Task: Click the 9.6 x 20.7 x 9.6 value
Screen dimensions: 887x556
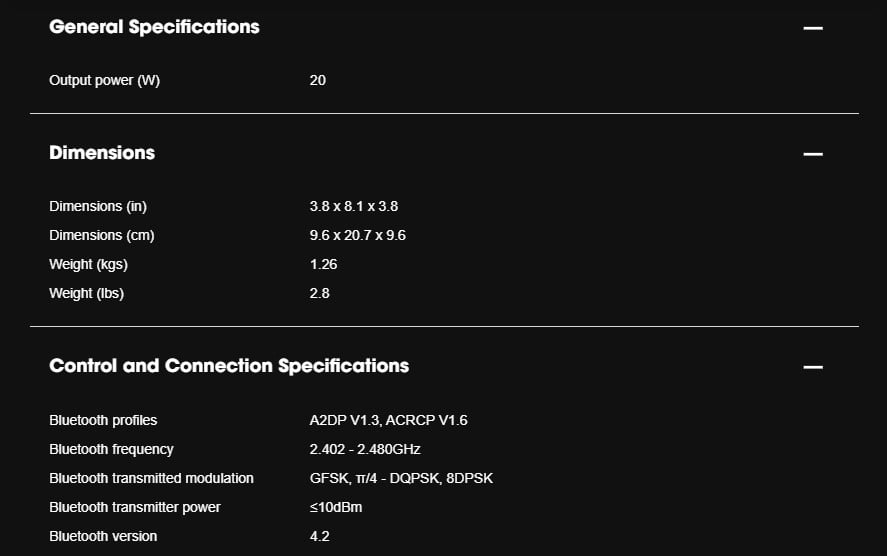Action: [358, 235]
